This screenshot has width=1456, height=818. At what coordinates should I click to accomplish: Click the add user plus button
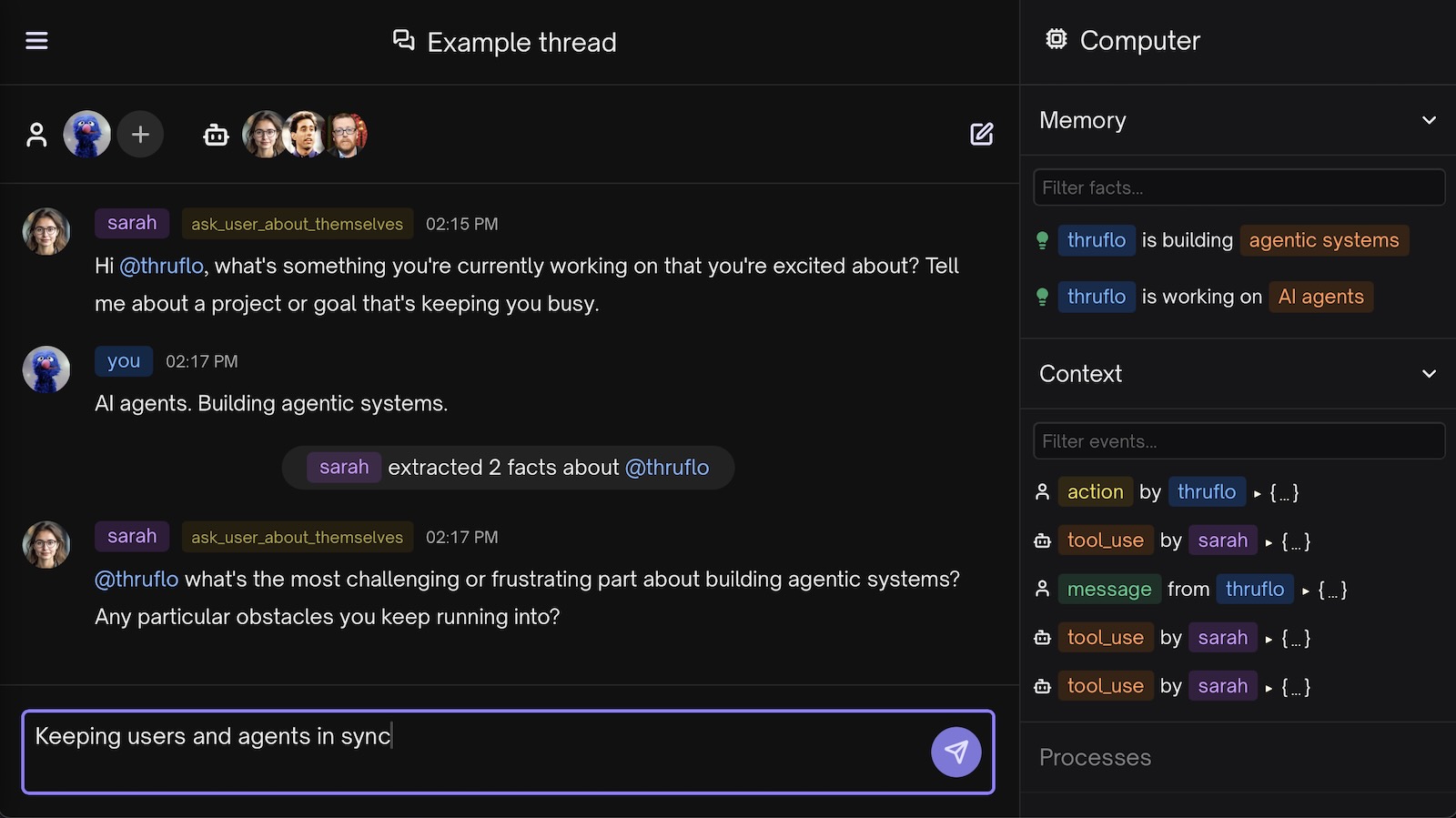point(140,135)
